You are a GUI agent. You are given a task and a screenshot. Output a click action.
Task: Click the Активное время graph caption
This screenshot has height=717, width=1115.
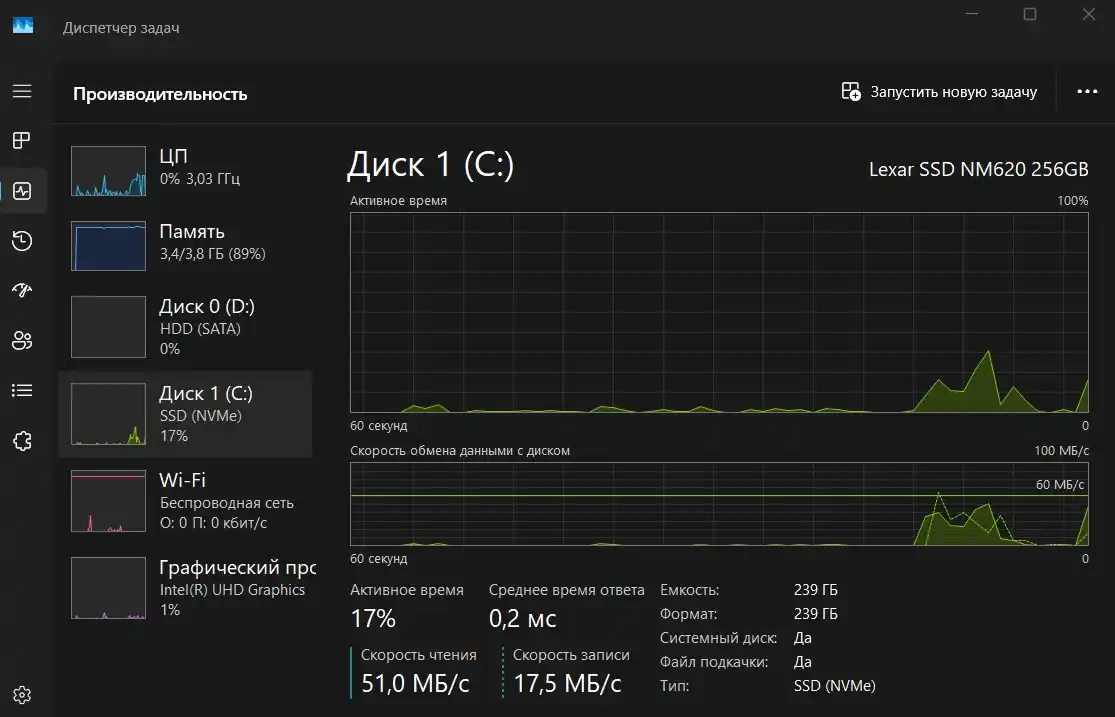pyautogui.click(x=398, y=201)
